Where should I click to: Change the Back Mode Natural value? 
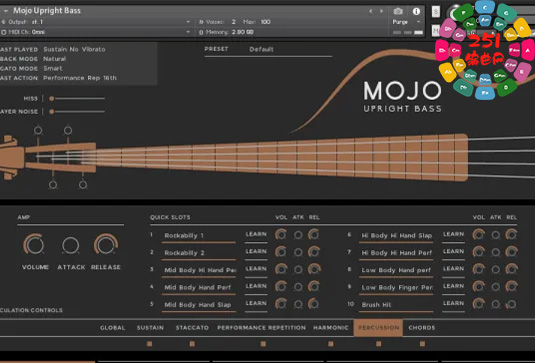[55, 59]
